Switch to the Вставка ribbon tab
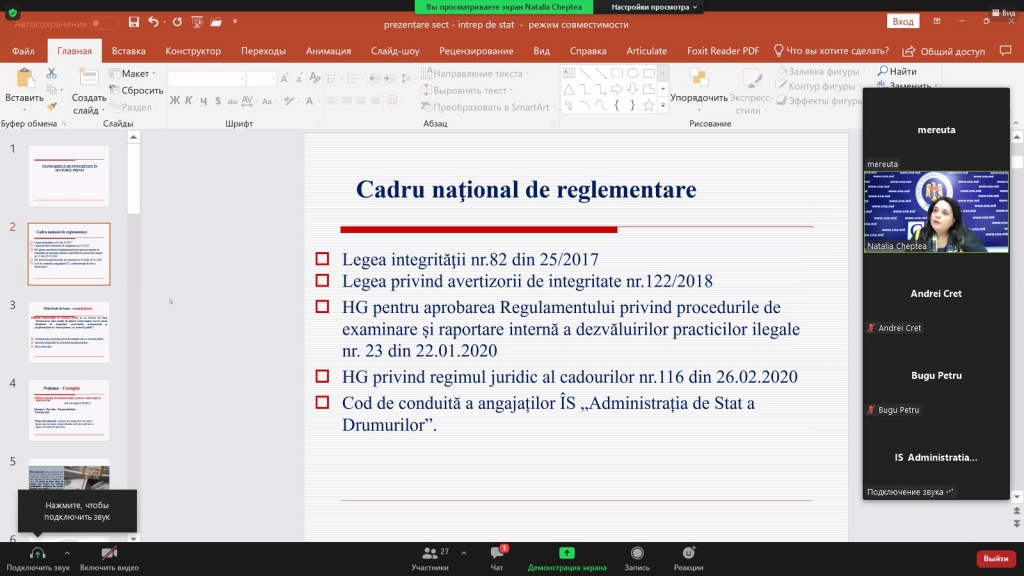 128,51
